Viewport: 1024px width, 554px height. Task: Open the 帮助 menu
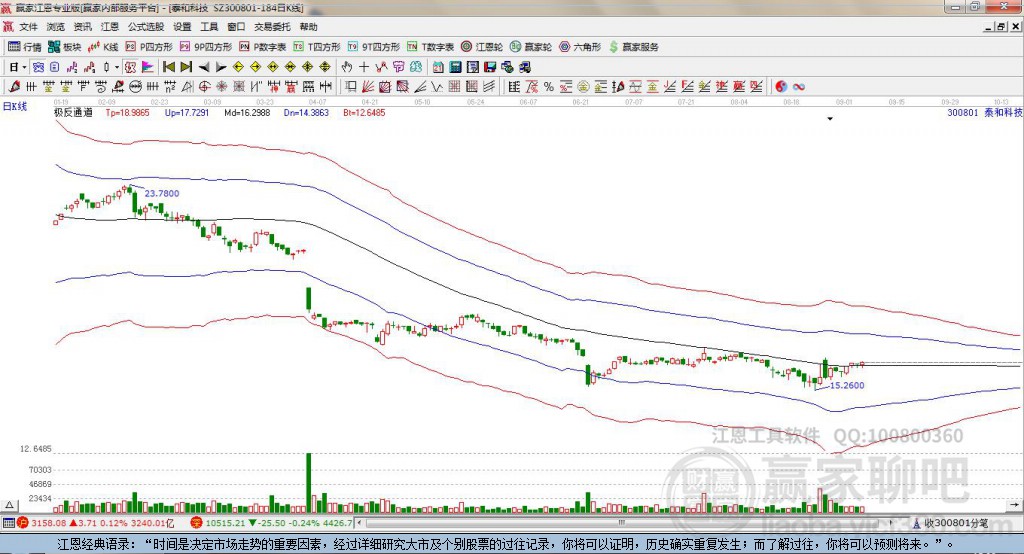click(308, 27)
